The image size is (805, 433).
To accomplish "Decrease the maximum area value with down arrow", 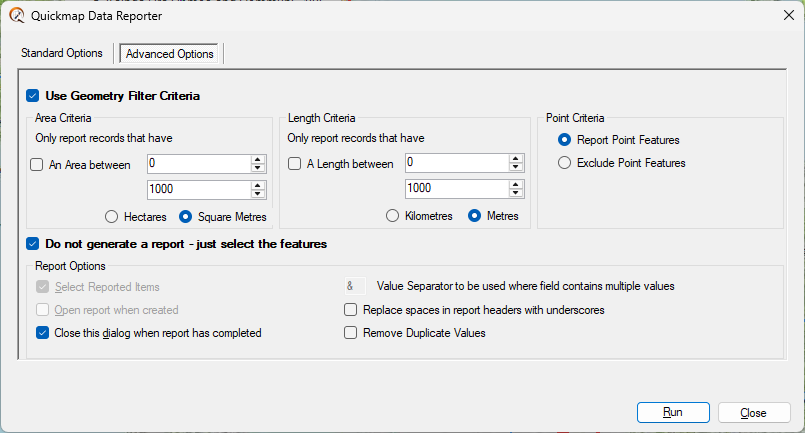I will pyautogui.click(x=258, y=195).
